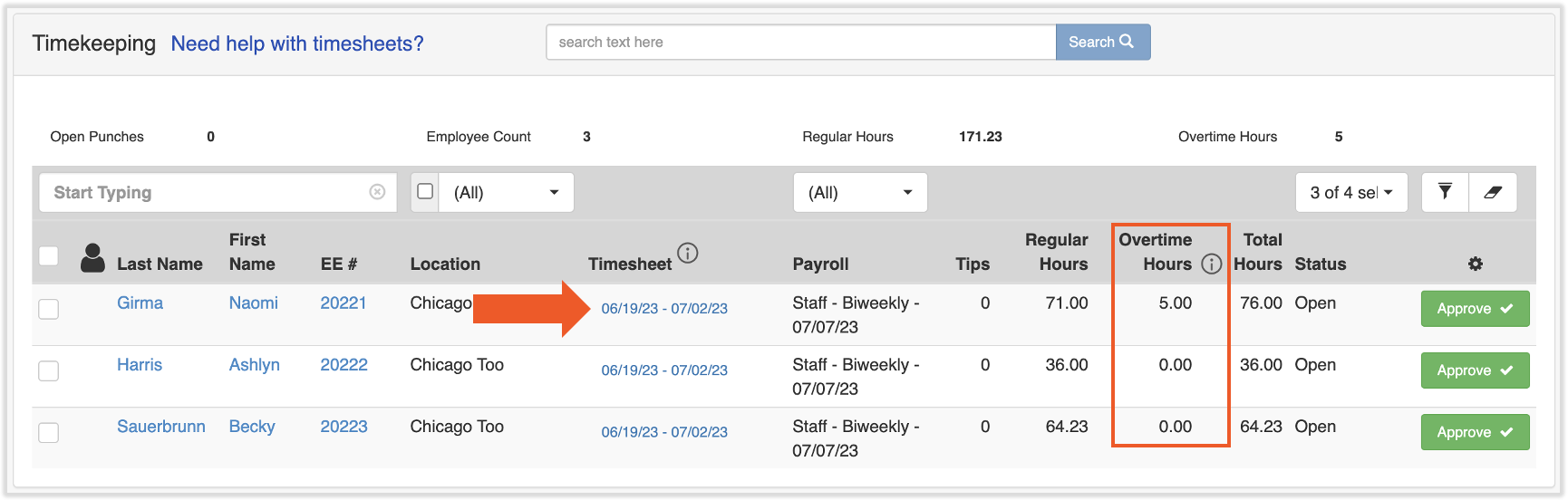Check the select-all checkbox in table header

[x=49, y=256]
